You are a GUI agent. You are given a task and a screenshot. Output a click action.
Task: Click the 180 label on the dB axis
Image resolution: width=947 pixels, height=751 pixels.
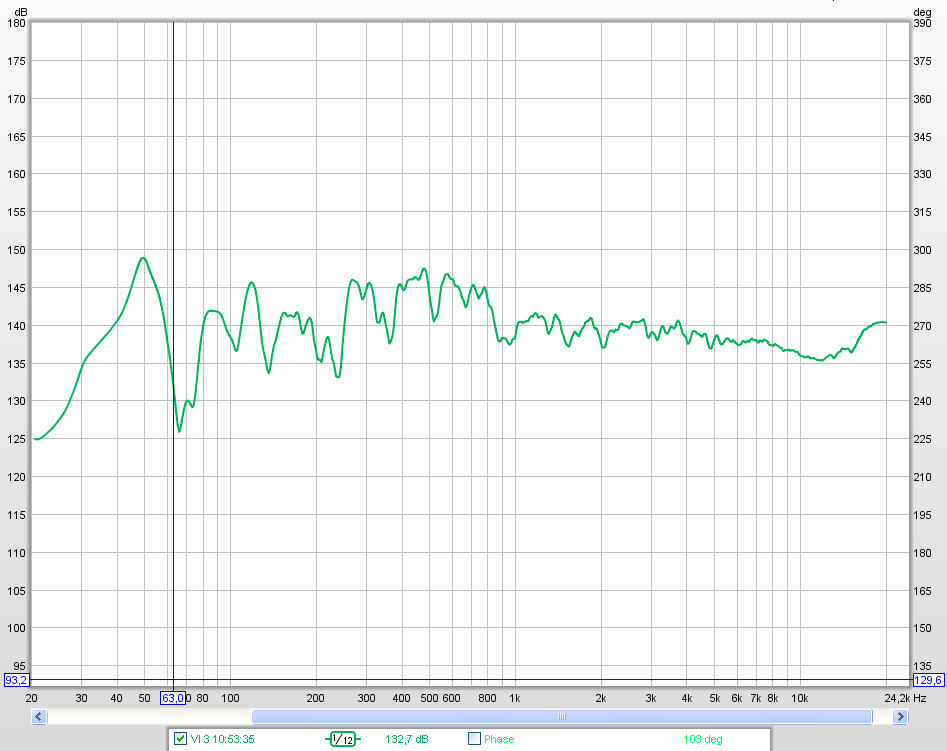pyautogui.click(x=16, y=23)
